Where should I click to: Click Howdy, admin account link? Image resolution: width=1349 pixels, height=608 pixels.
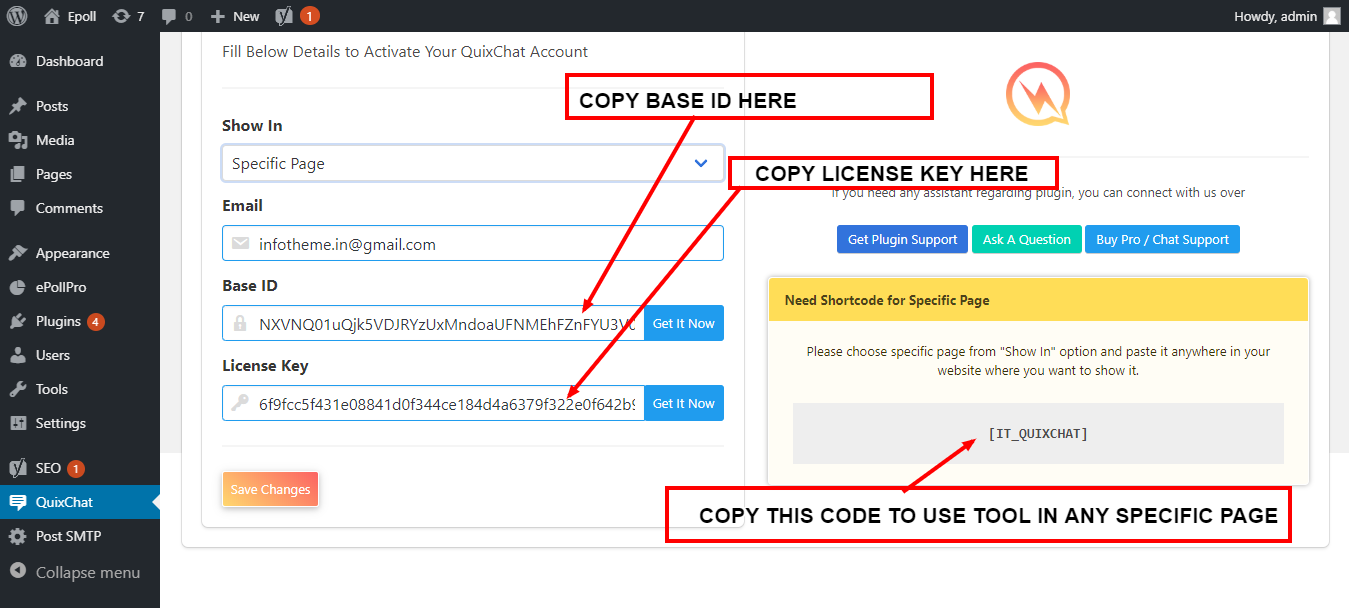coord(1288,16)
